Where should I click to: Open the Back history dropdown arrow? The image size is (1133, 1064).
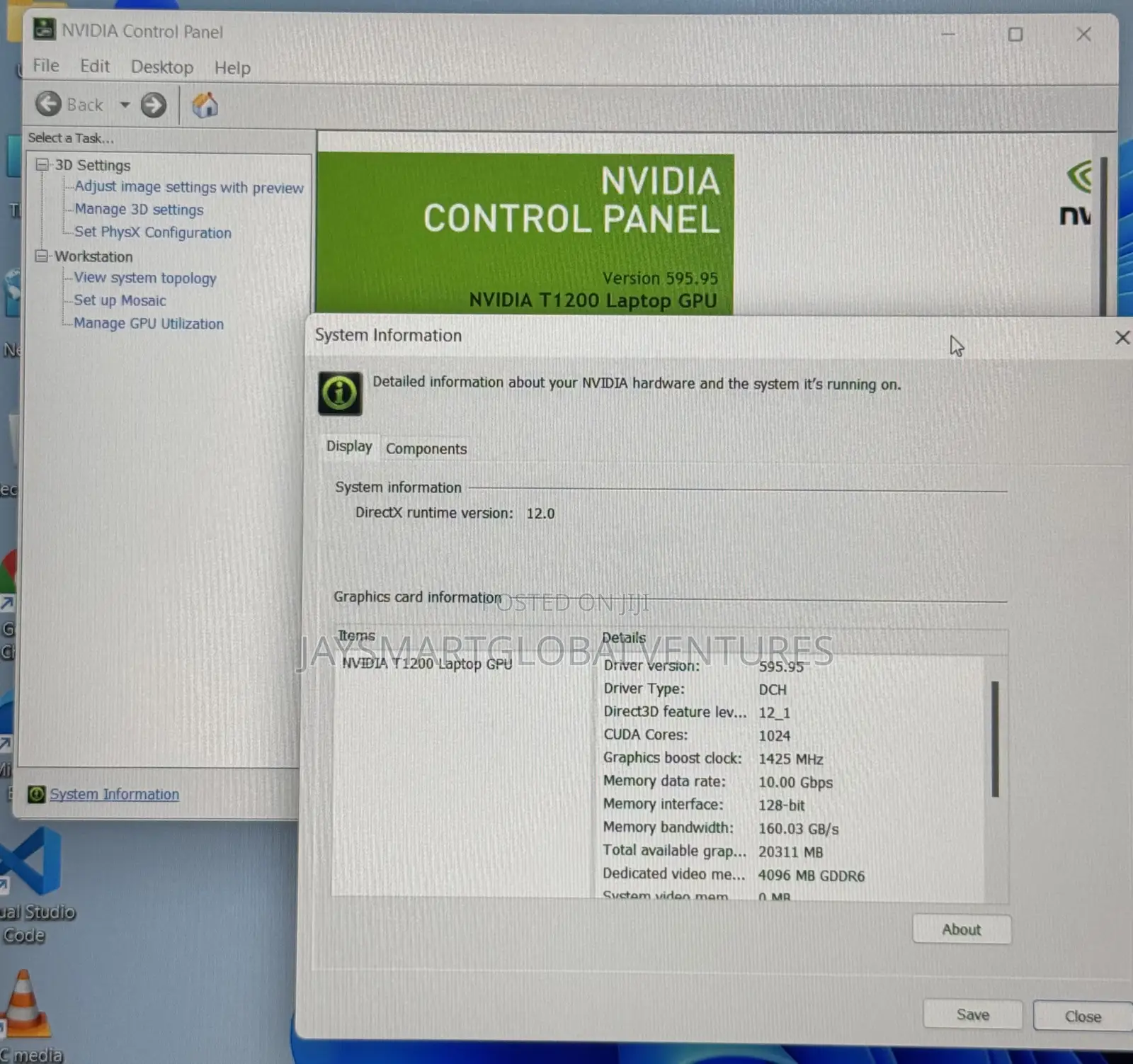click(125, 105)
